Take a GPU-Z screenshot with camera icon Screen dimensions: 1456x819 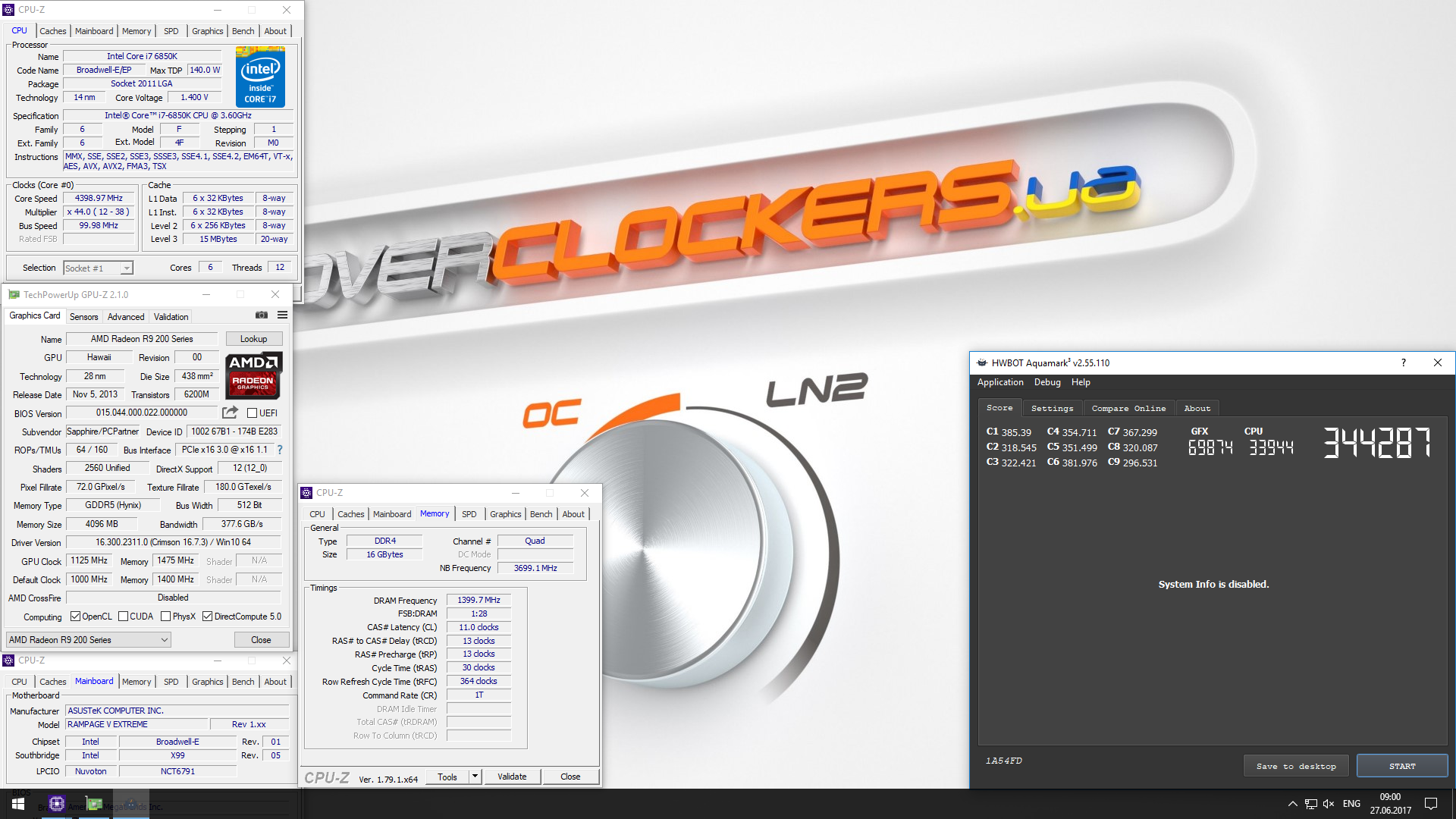point(262,315)
